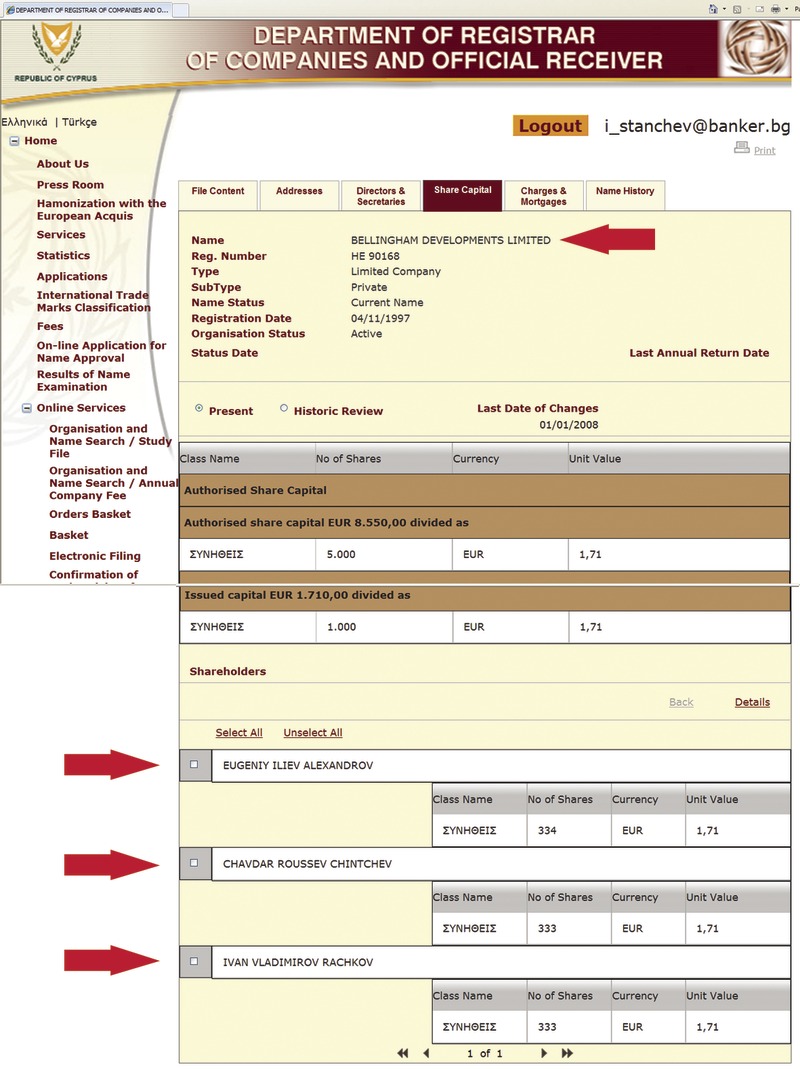The height and width of the screenshot is (1069, 800).
Task: Go to first page of shareholders
Action: click(403, 1053)
